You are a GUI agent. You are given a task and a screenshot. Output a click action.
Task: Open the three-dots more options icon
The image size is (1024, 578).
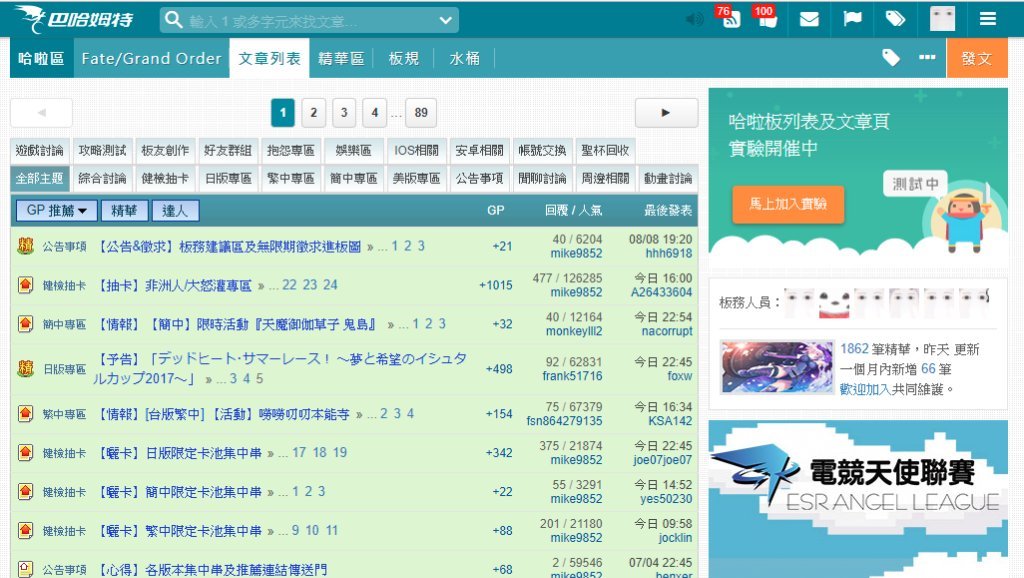coord(927,57)
